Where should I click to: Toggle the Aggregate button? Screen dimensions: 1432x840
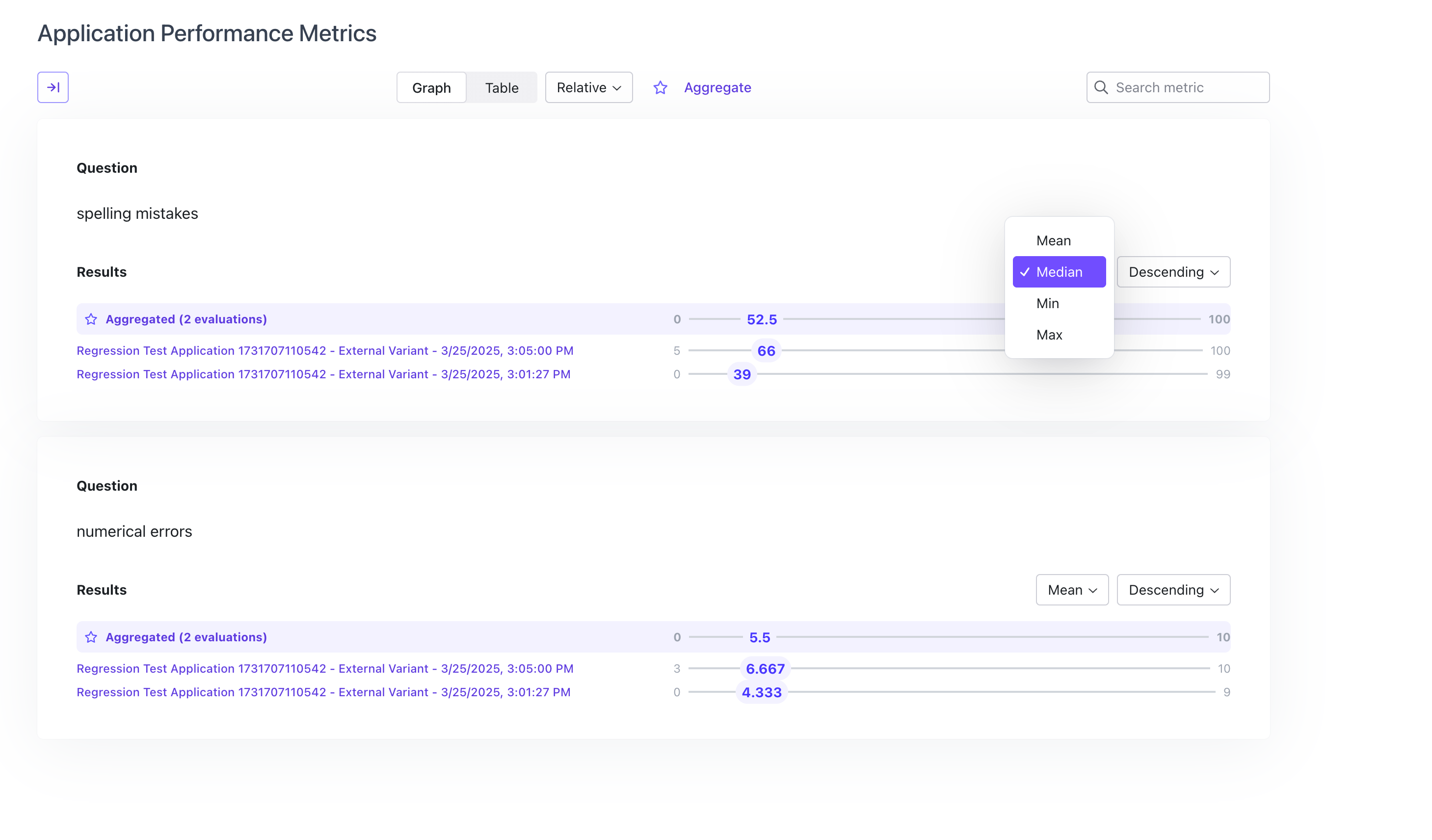coord(717,87)
